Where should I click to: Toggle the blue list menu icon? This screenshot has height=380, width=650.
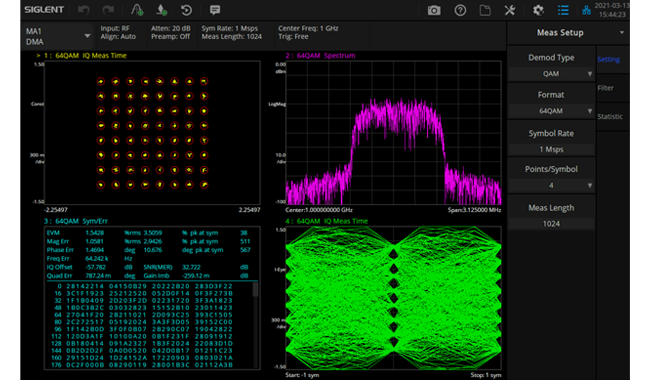[563, 10]
